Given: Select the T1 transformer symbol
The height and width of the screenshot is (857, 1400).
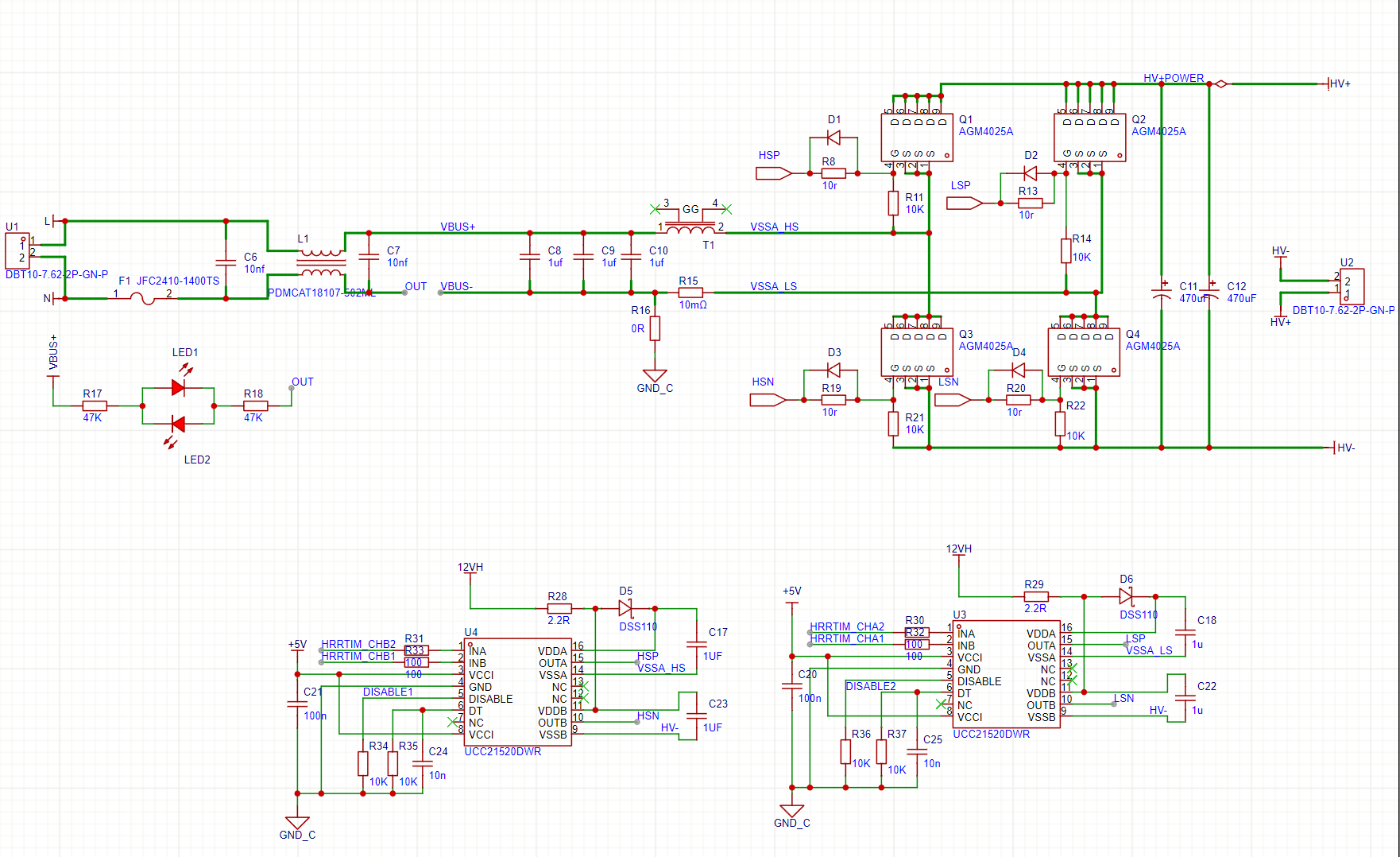Looking at the screenshot, I should pyautogui.click(x=690, y=229).
